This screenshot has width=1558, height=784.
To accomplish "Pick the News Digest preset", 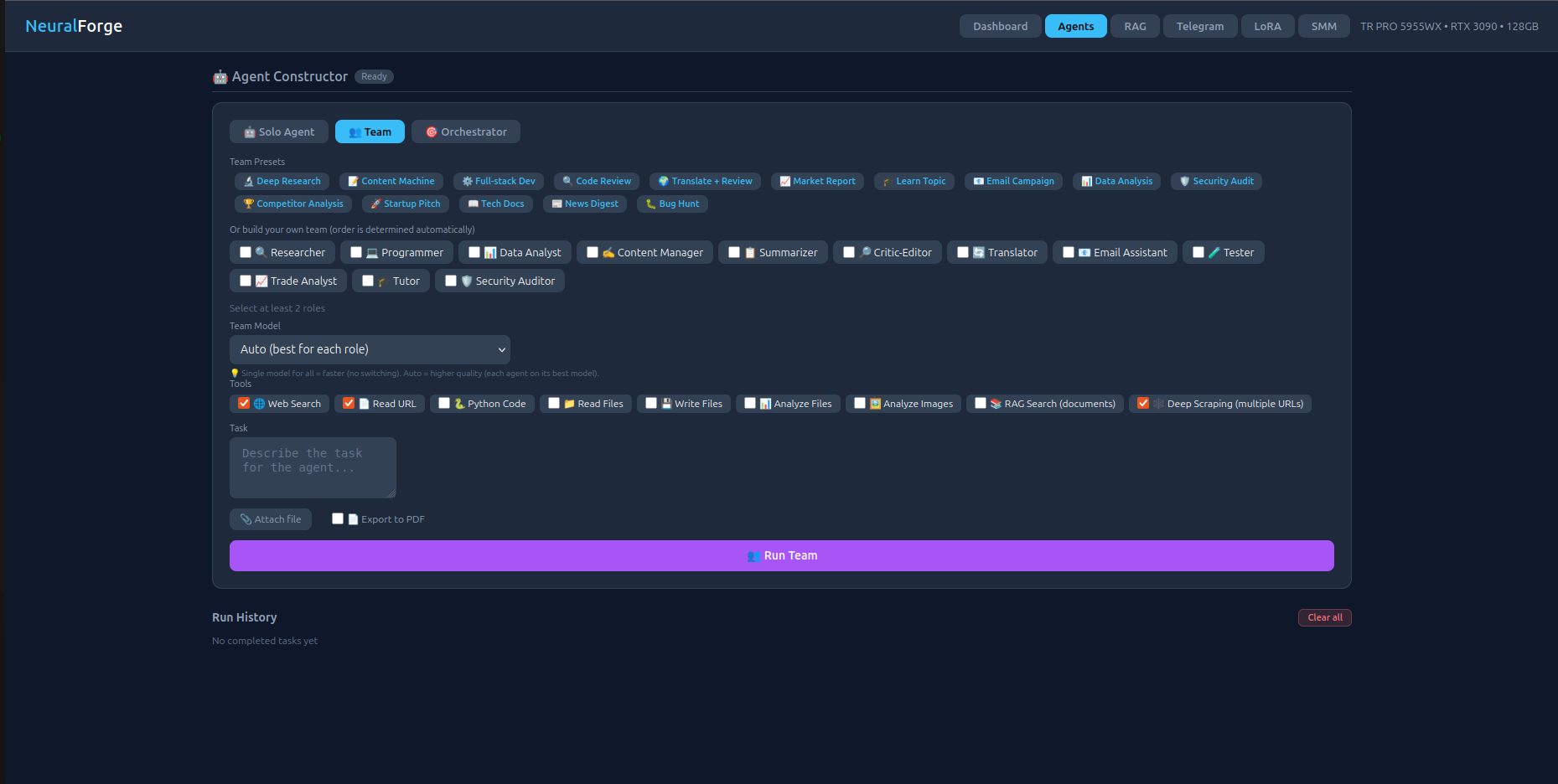I will click(x=584, y=204).
